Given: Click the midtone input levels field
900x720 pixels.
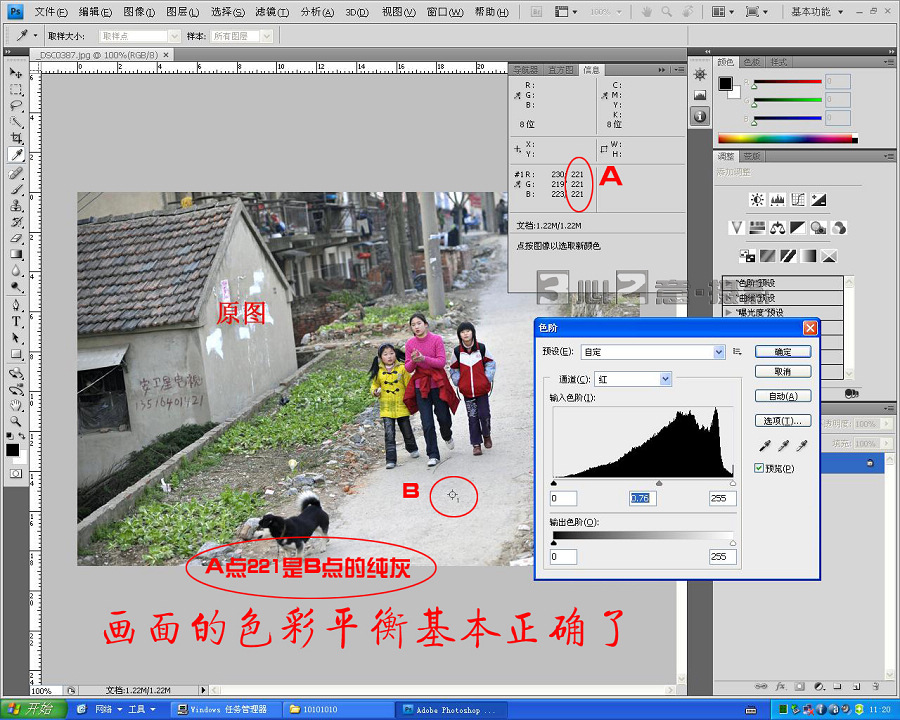Looking at the screenshot, I should [x=642, y=499].
